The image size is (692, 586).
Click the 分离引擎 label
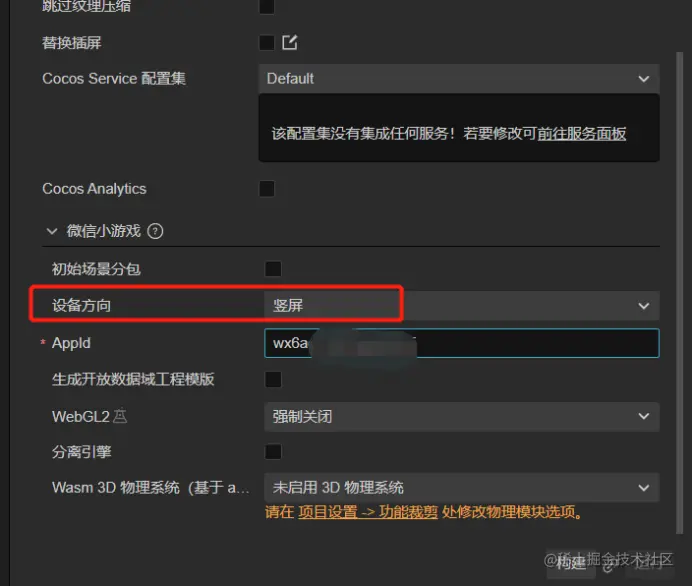click(x=81, y=451)
